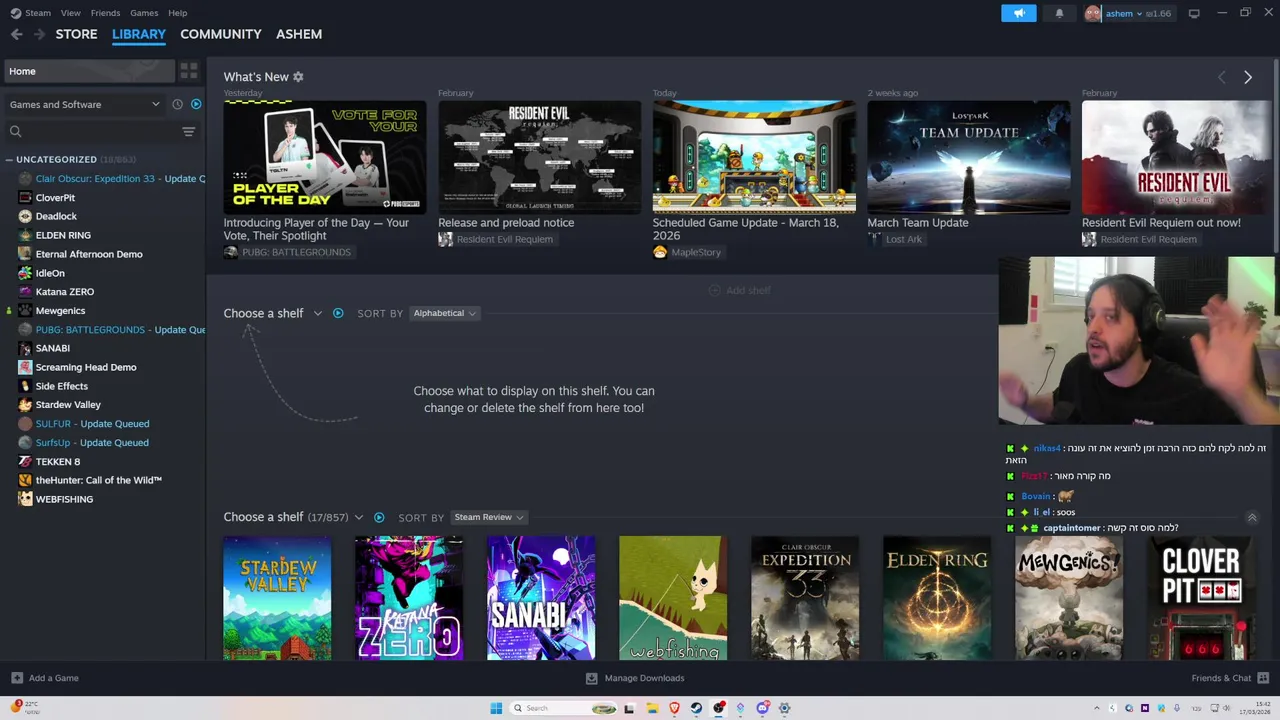Click the CloverPit icon in the game list
1280x720 pixels.
coord(25,198)
